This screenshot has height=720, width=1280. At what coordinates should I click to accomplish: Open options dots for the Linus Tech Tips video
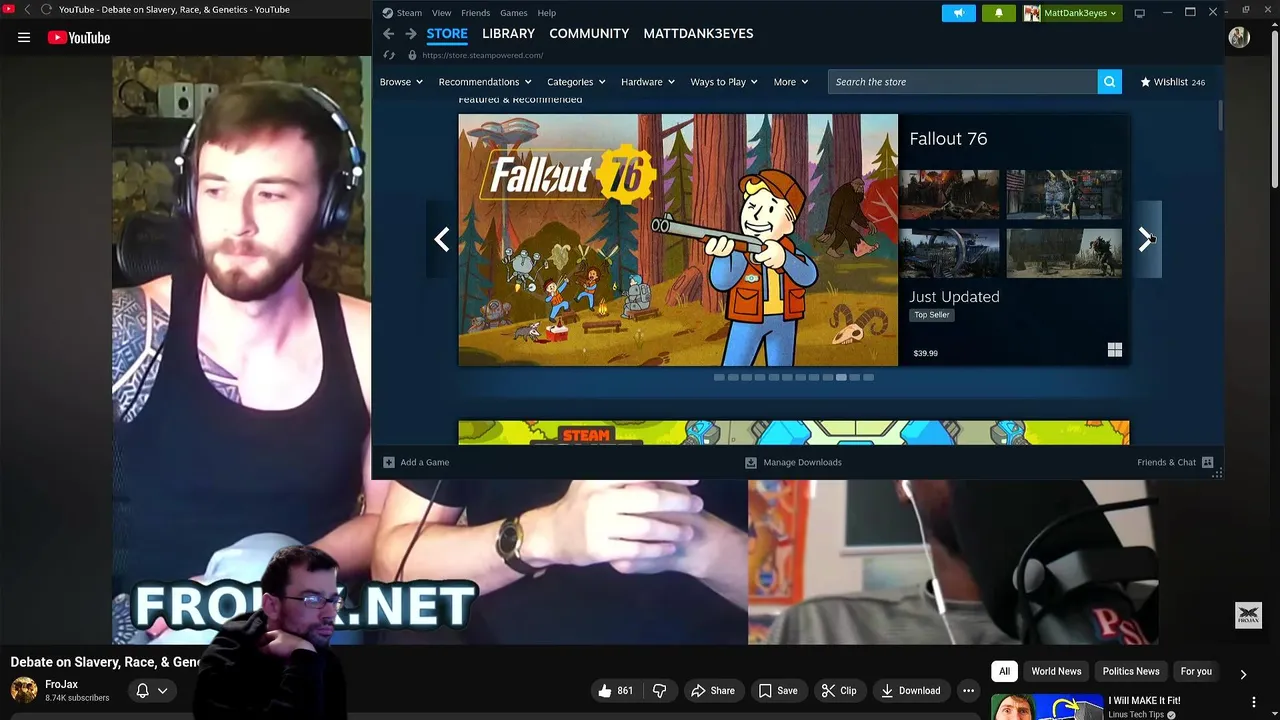point(1254,703)
